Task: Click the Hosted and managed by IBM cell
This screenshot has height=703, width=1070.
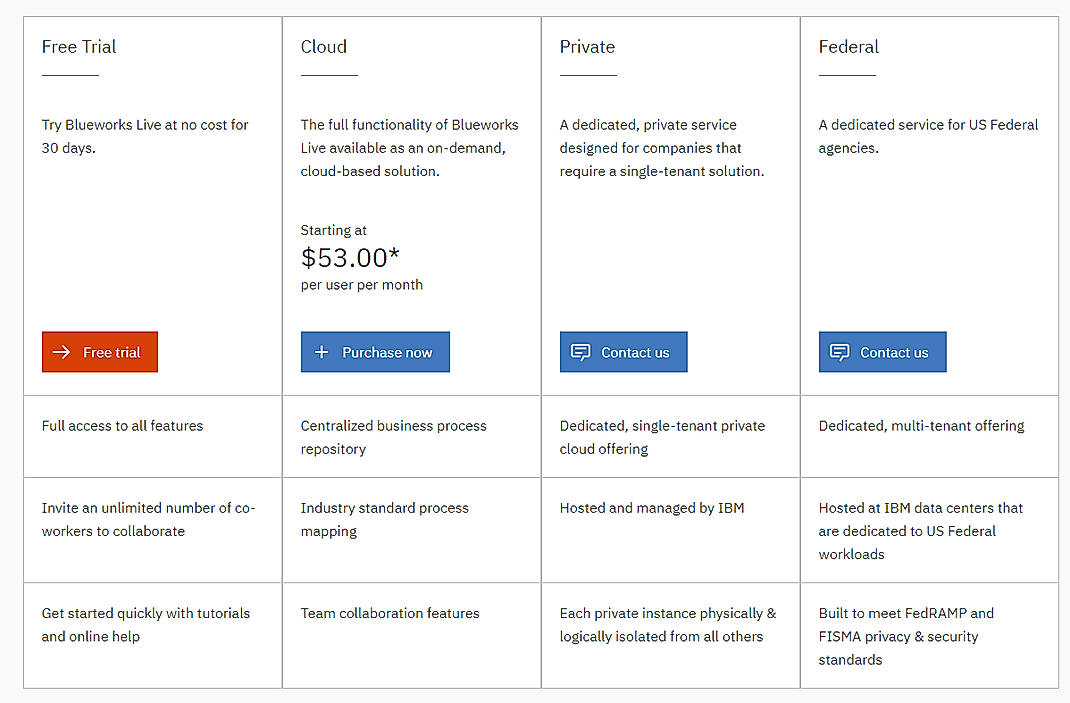Action: pos(651,508)
